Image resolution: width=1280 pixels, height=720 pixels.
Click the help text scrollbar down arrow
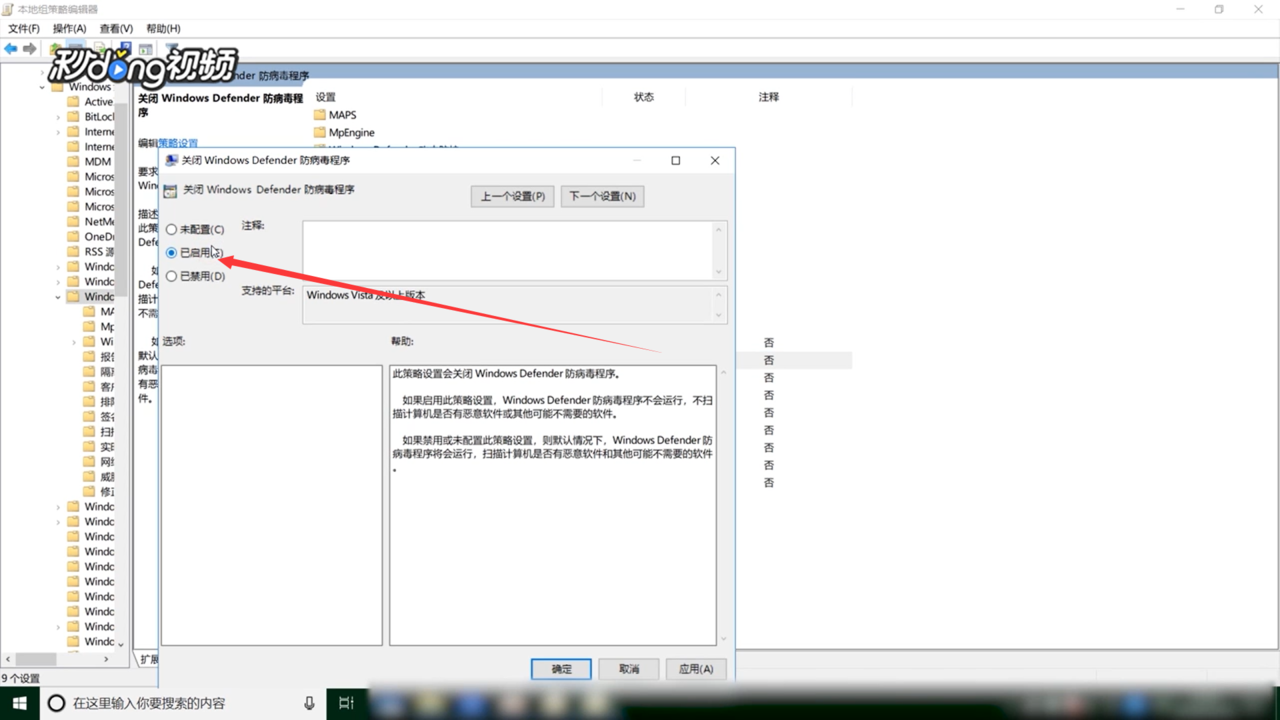[723, 639]
